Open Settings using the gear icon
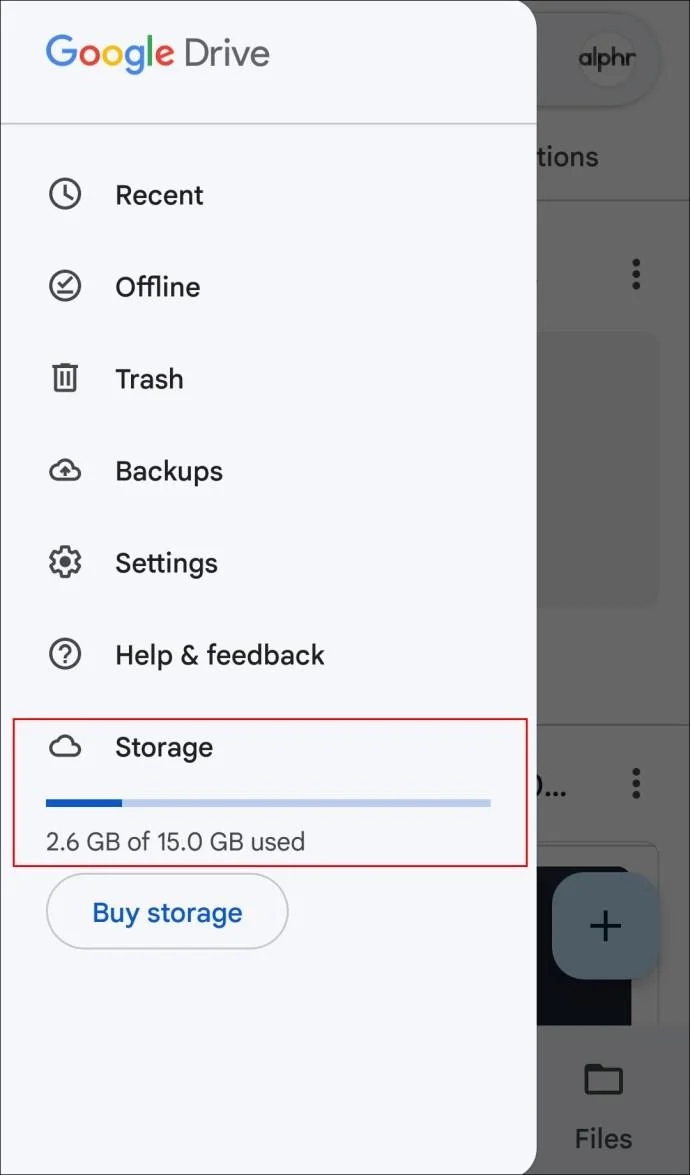690x1175 pixels. (x=65, y=562)
